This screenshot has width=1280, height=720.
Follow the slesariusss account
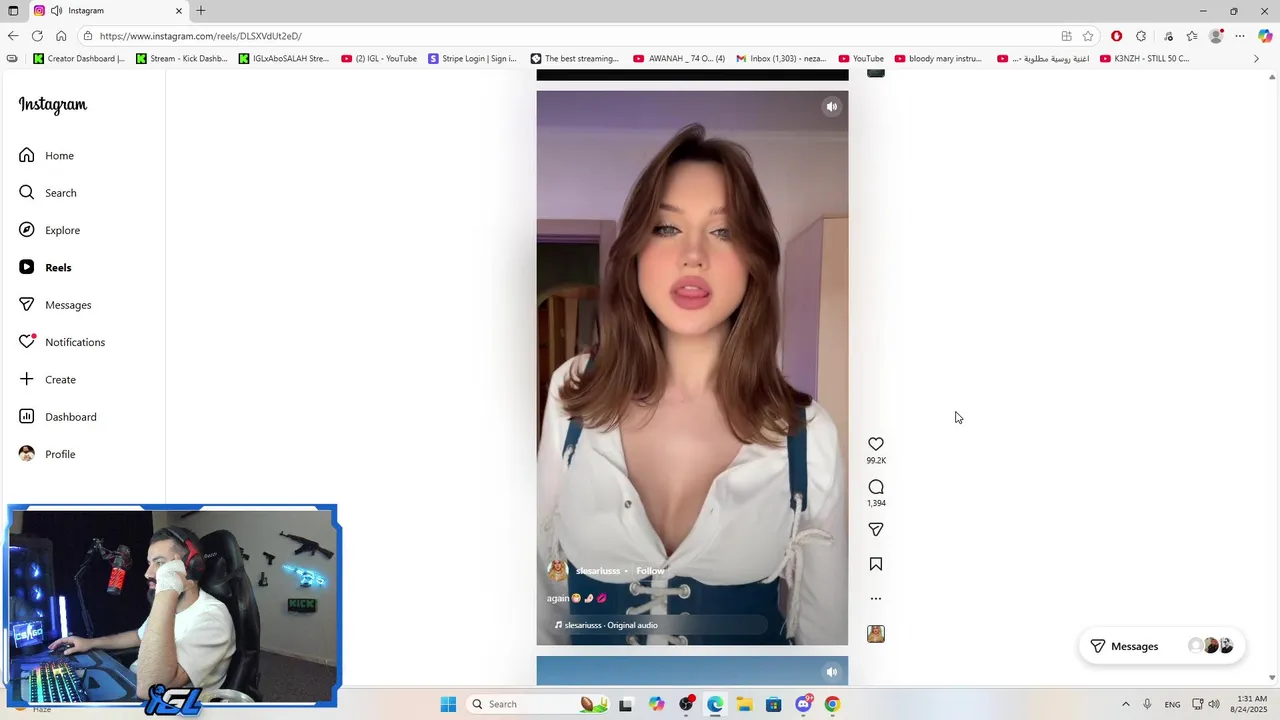(x=650, y=571)
